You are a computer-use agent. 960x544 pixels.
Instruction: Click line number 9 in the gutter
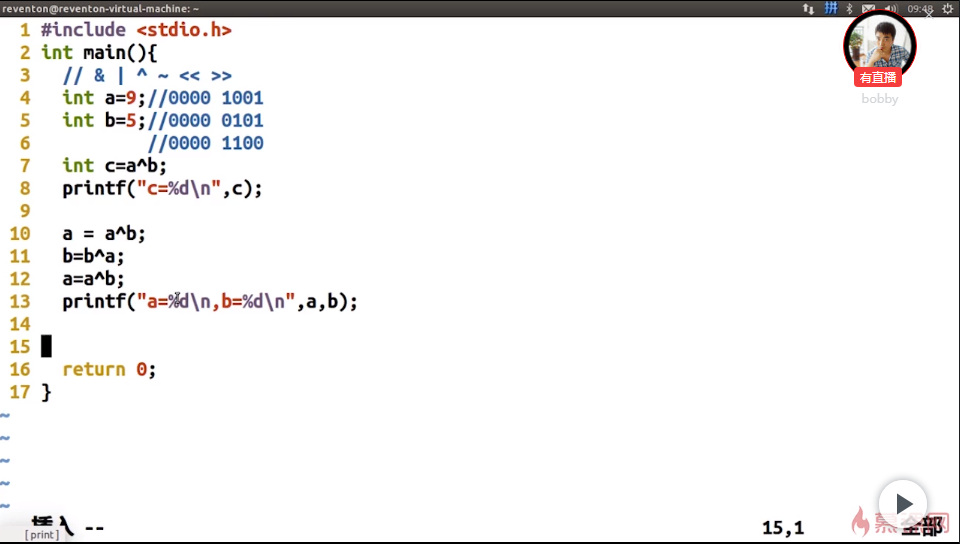point(25,211)
